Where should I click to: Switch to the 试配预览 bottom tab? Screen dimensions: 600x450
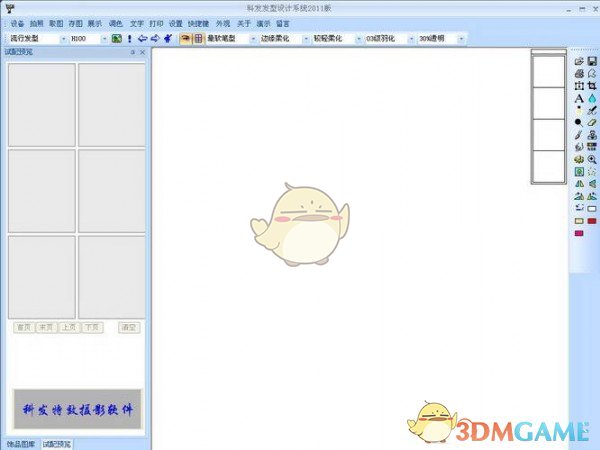[x=57, y=444]
